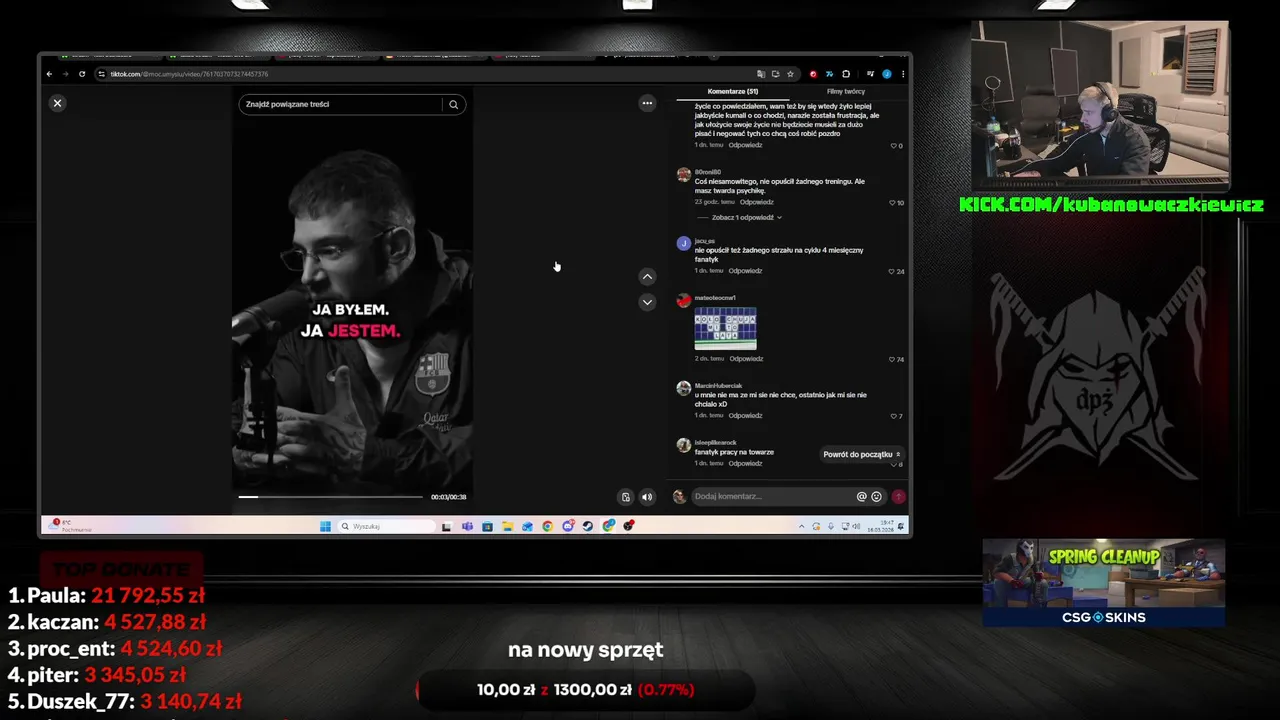Like 80roni80's comment with heart
Screen dimensions: 1280x720
tap(893, 203)
